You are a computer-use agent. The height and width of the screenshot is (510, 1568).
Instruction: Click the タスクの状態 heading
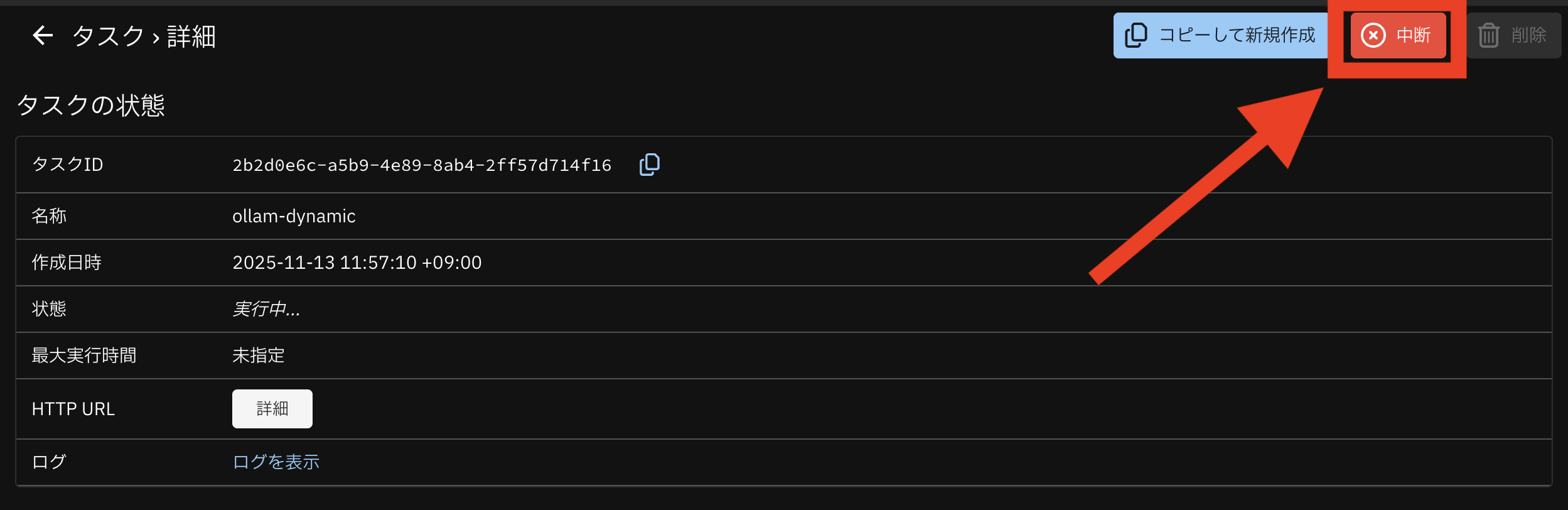click(90, 105)
